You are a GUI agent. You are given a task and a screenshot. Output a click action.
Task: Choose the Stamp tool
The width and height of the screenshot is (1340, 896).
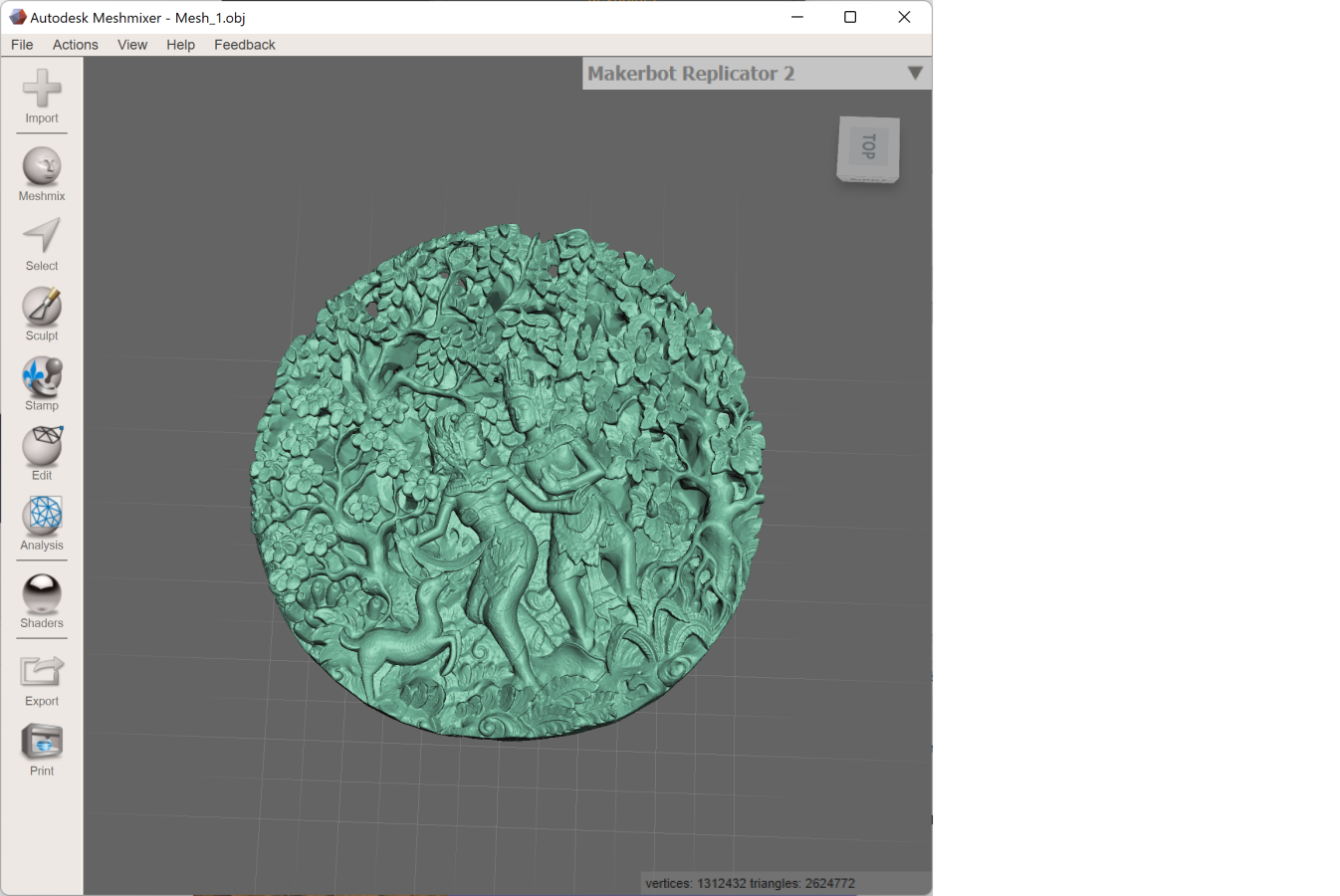tap(42, 377)
